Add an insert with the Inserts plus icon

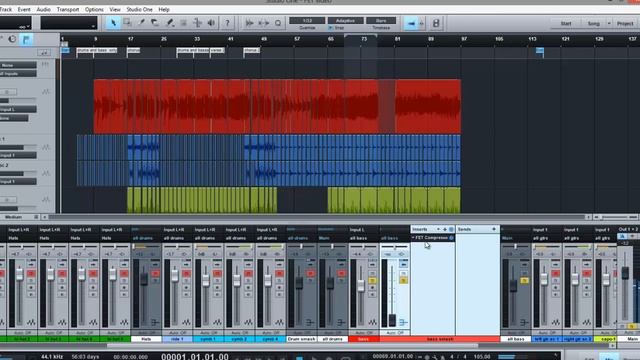click(444, 229)
